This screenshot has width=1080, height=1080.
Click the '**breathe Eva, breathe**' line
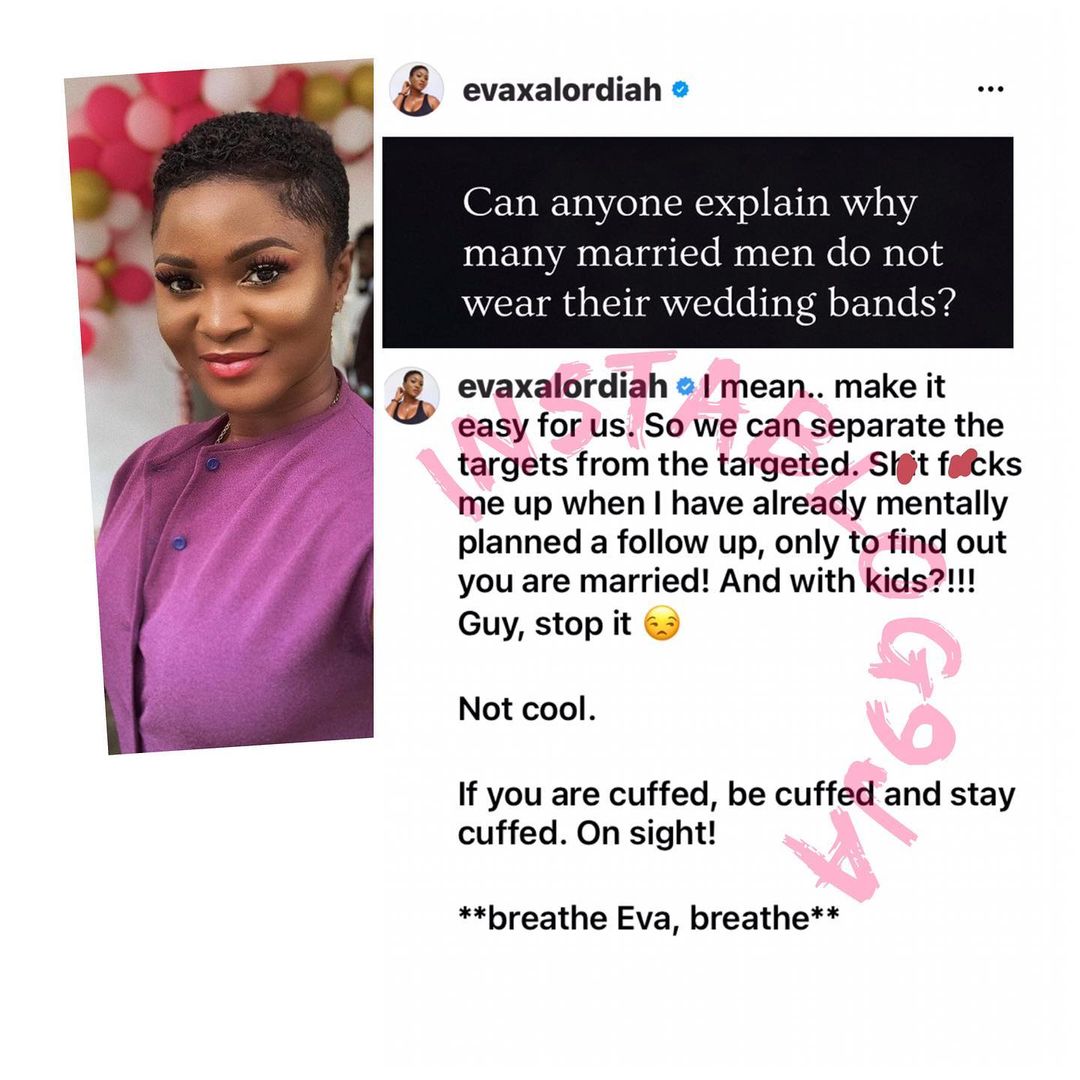[x=648, y=918]
